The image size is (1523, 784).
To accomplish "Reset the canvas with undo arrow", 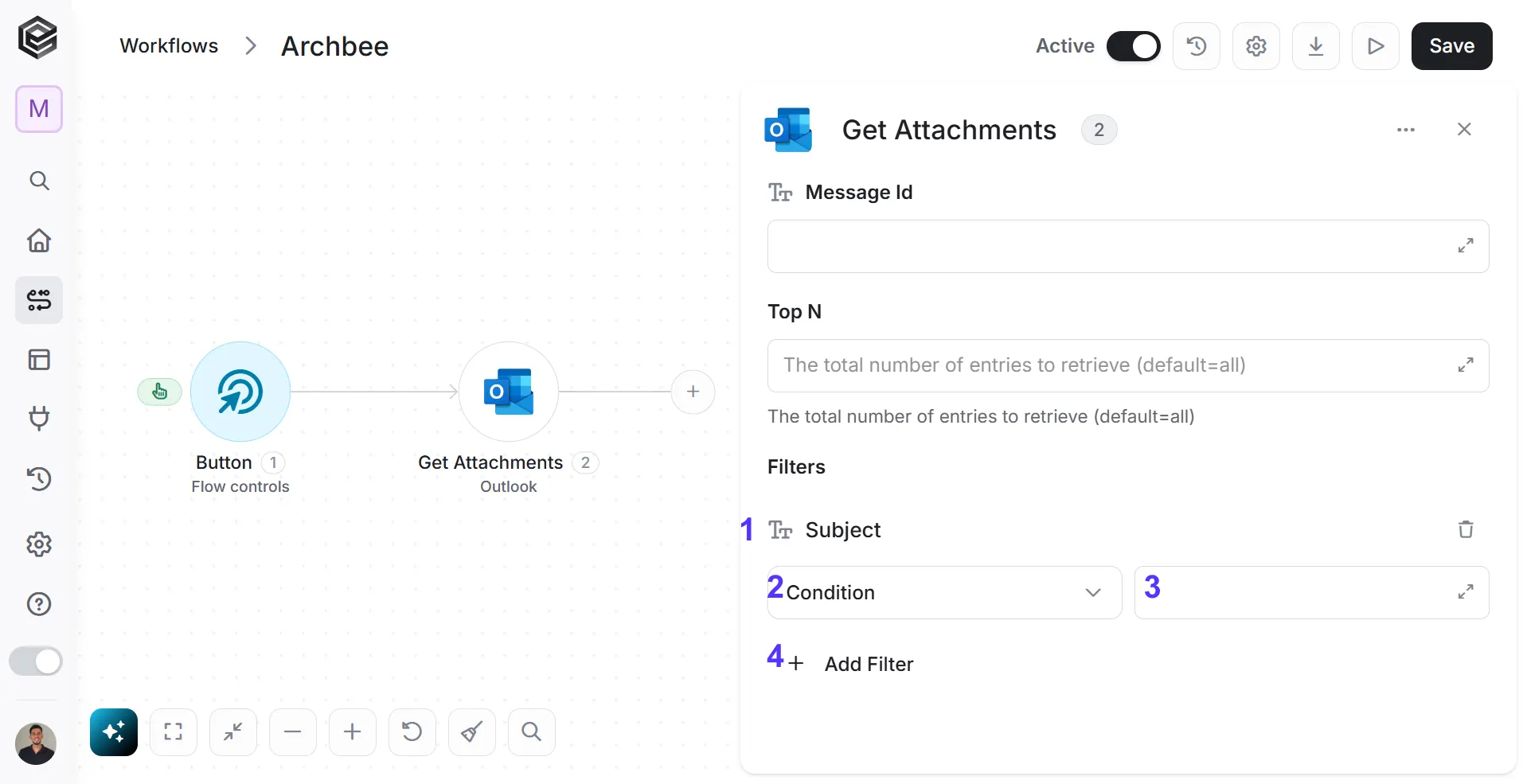I will 412,732.
